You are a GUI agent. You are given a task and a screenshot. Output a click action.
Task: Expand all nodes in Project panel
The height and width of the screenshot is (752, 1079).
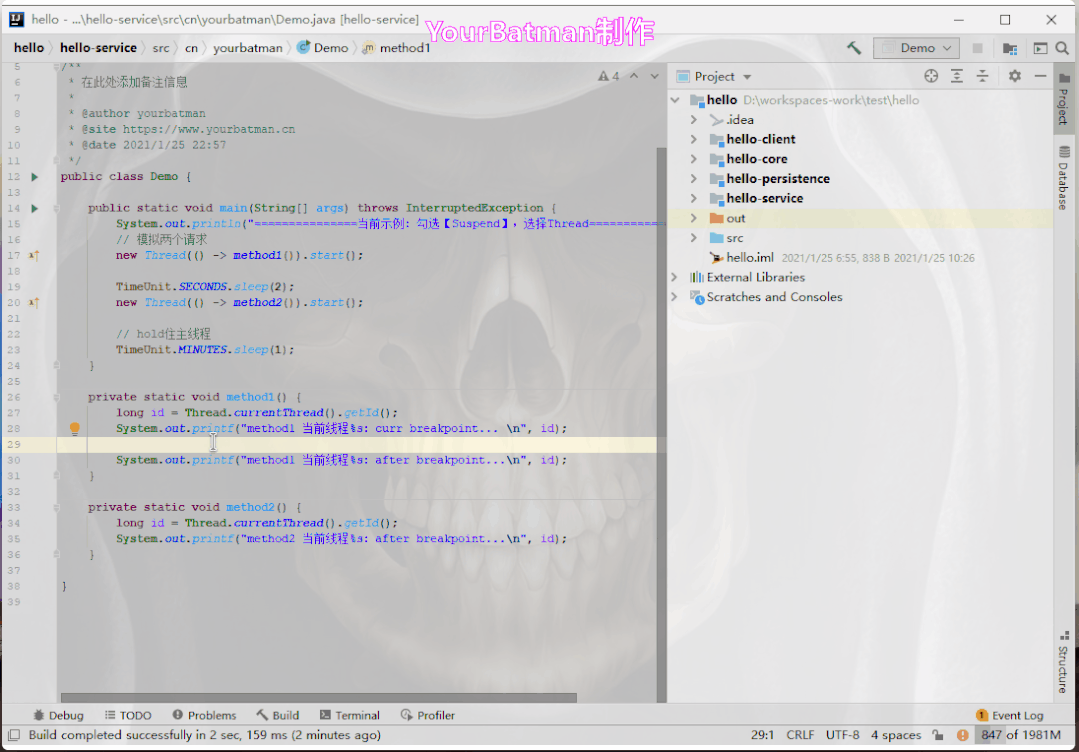pos(957,76)
